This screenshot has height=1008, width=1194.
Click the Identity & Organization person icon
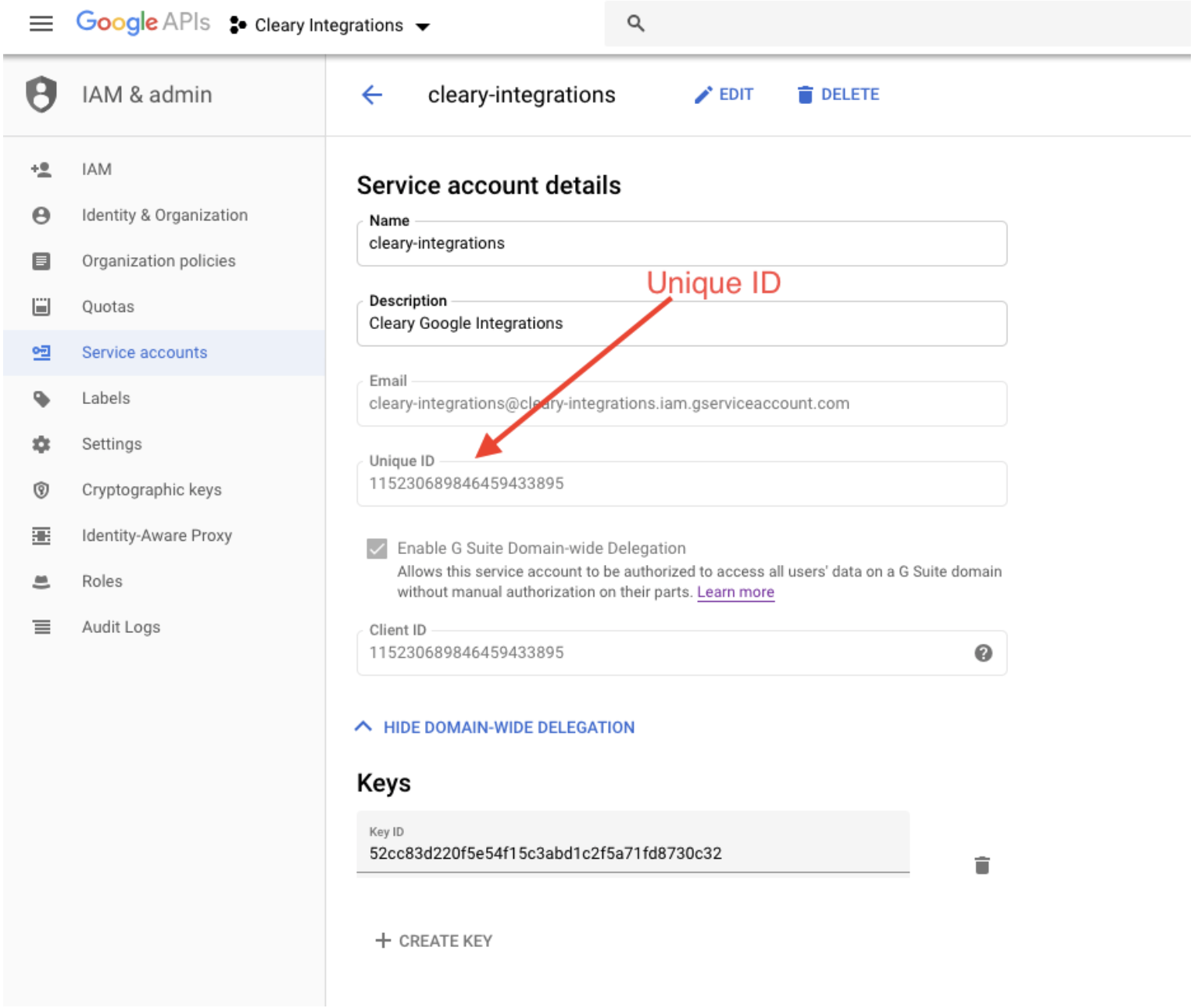(x=41, y=216)
